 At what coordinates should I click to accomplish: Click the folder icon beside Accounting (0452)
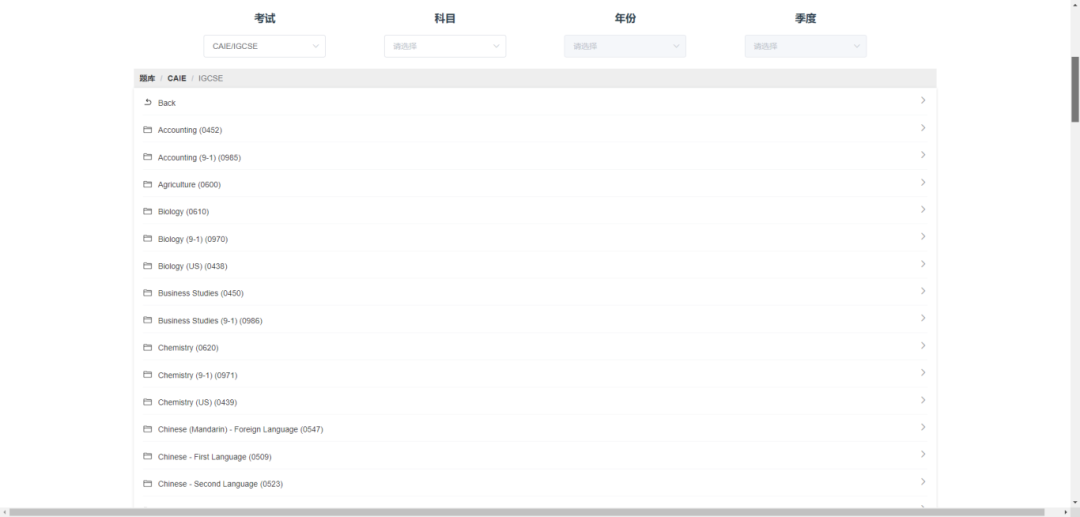tap(147, 130)
